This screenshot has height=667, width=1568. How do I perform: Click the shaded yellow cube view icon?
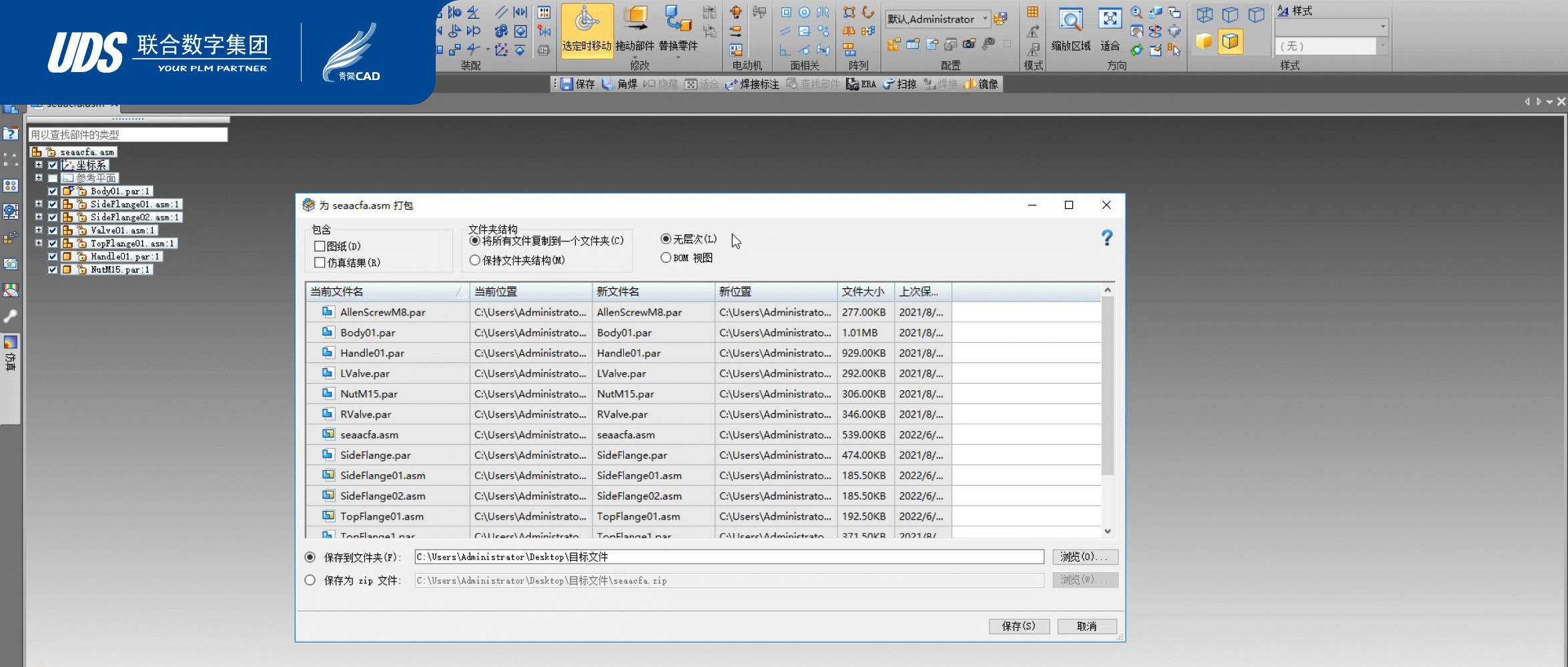1204,42
